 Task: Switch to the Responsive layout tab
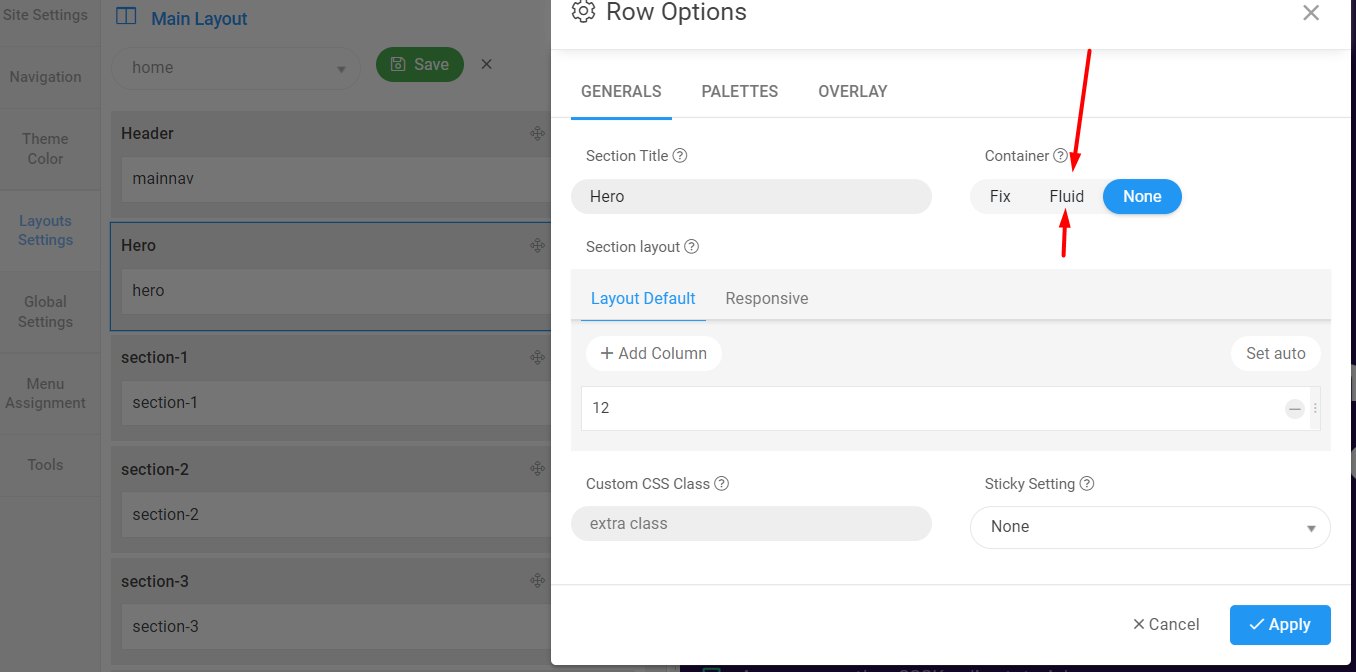[x=767, y=299]
